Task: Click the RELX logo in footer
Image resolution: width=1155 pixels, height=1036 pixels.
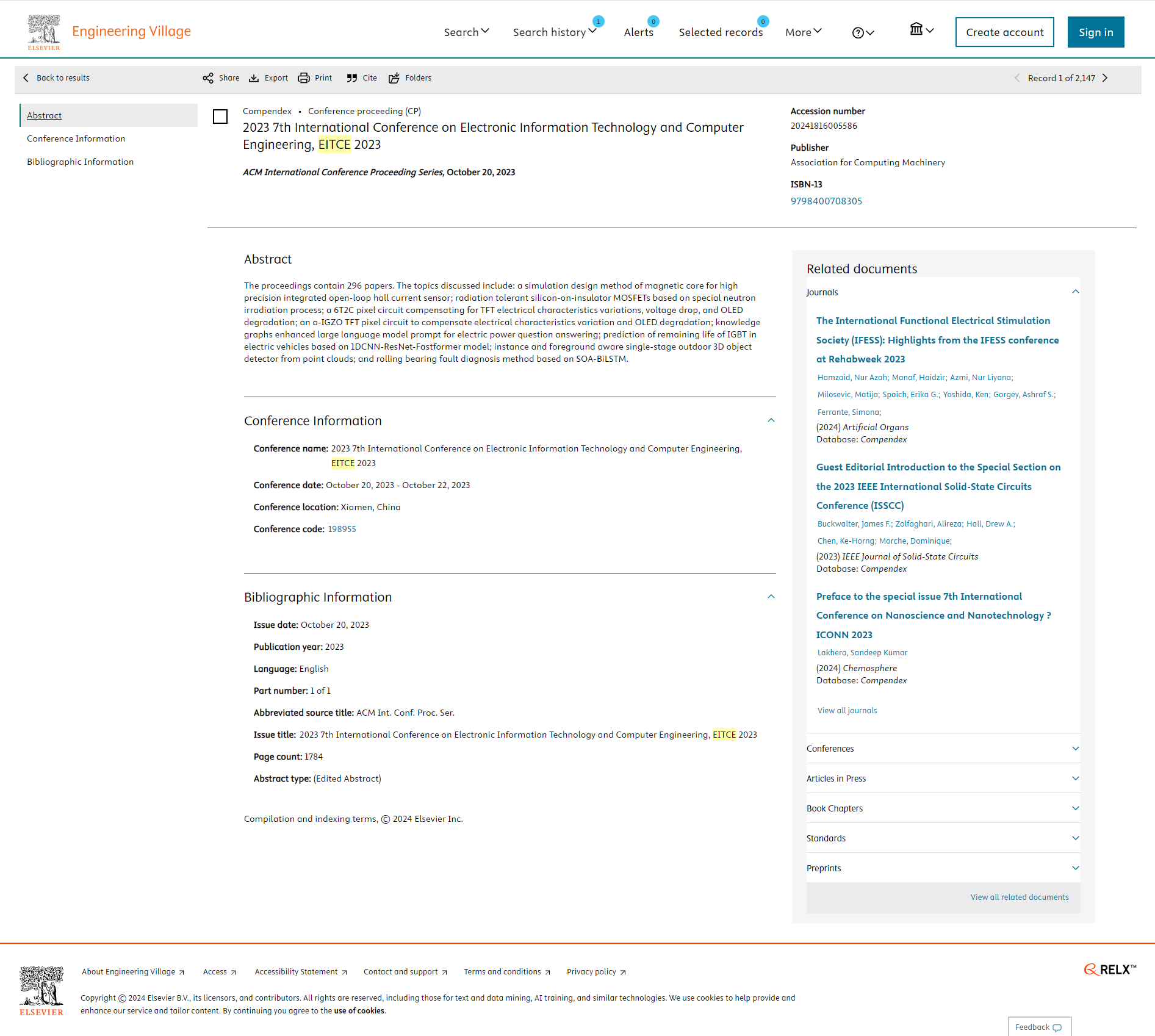Action: pyautogui.click(x=1110, y=969)
